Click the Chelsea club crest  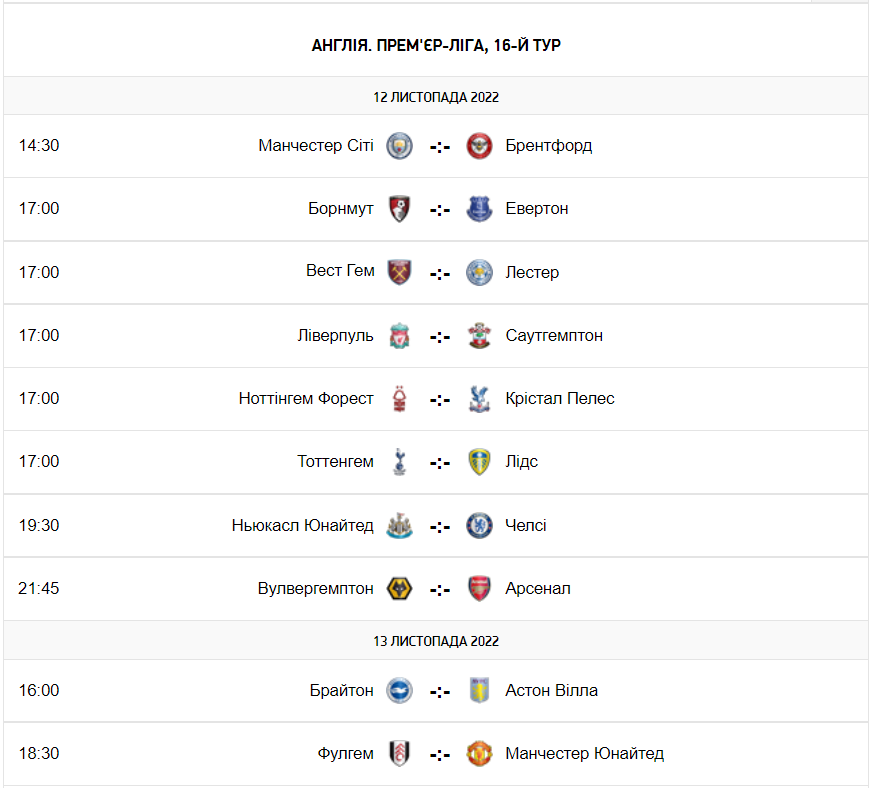480,525
